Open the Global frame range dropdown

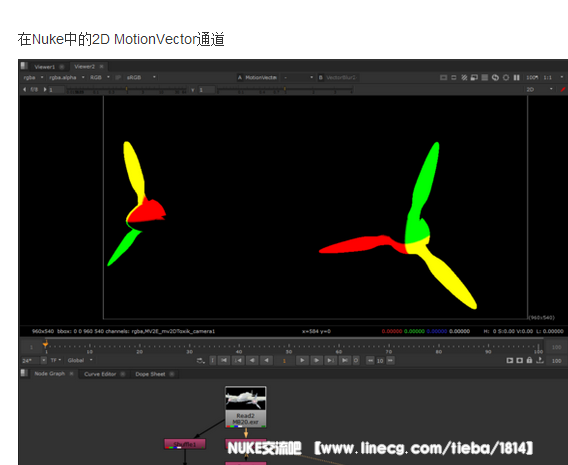click(x=80, y=360)
